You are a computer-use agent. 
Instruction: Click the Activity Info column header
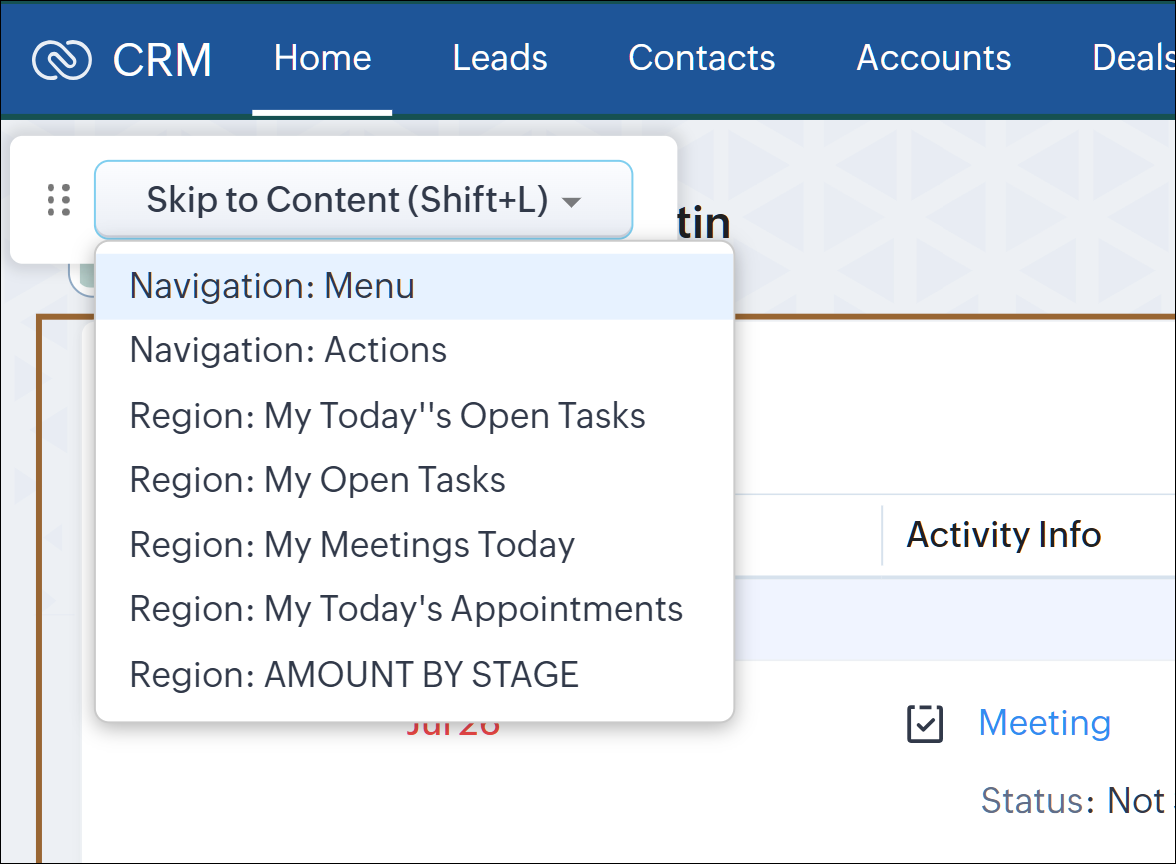(1003, 535)
